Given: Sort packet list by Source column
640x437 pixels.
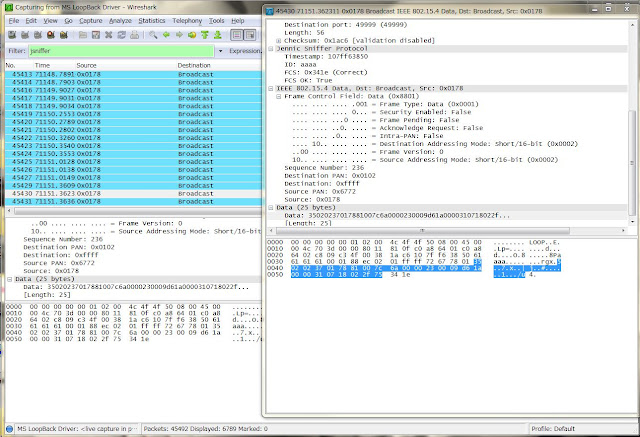Looking at the screenshot, I should [x=87, y=65].
